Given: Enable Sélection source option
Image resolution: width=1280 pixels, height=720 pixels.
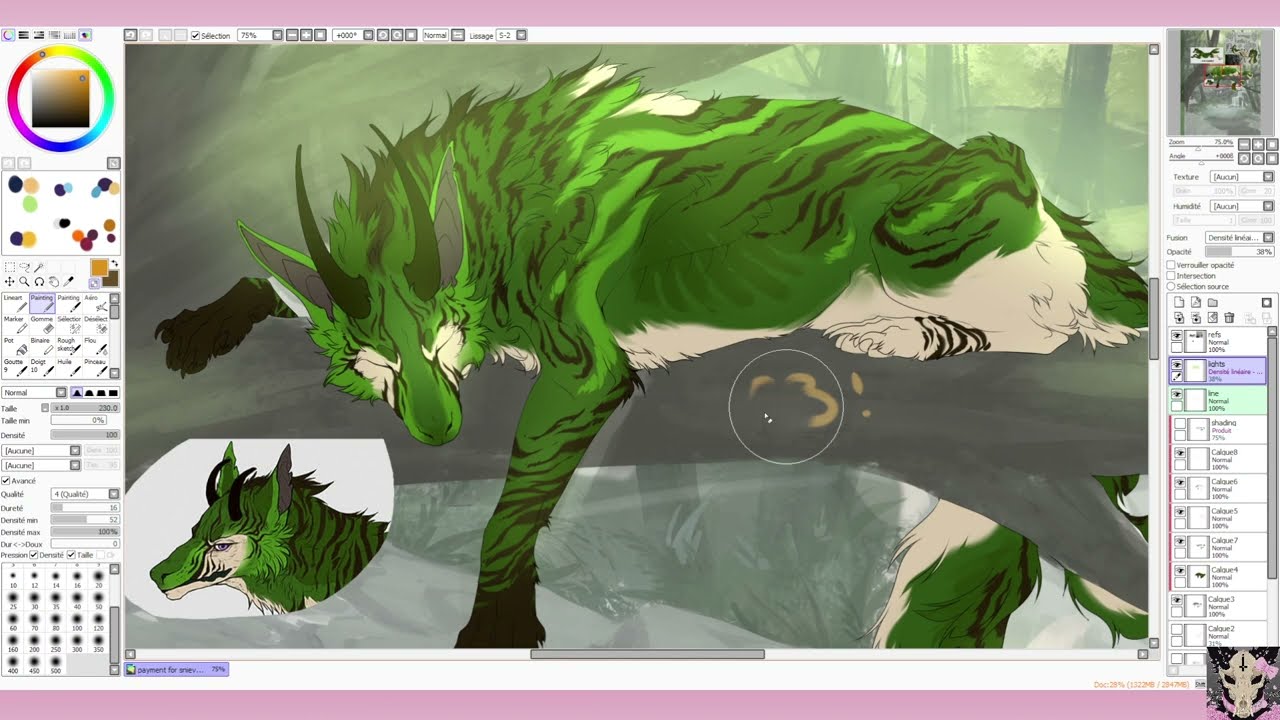Looking at the screenshot, I should tap(1171, 286).
